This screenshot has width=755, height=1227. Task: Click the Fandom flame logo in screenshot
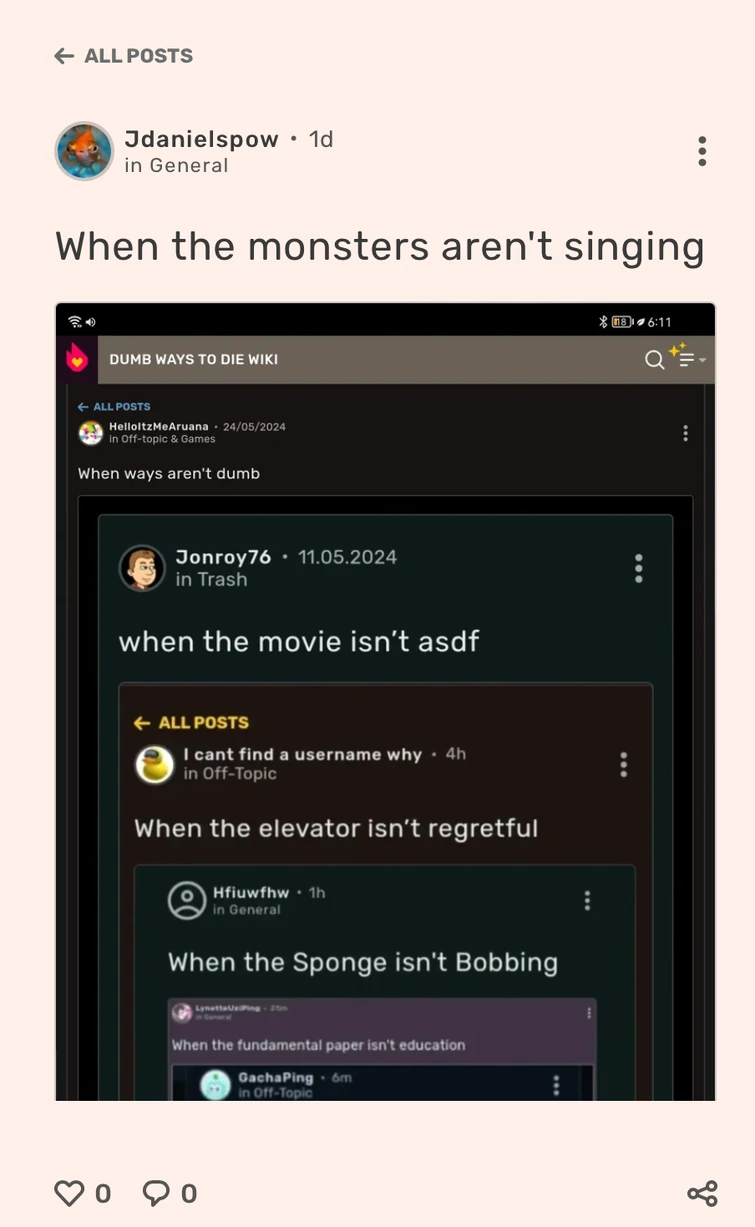pyautogui.click(x=77, y=359)
